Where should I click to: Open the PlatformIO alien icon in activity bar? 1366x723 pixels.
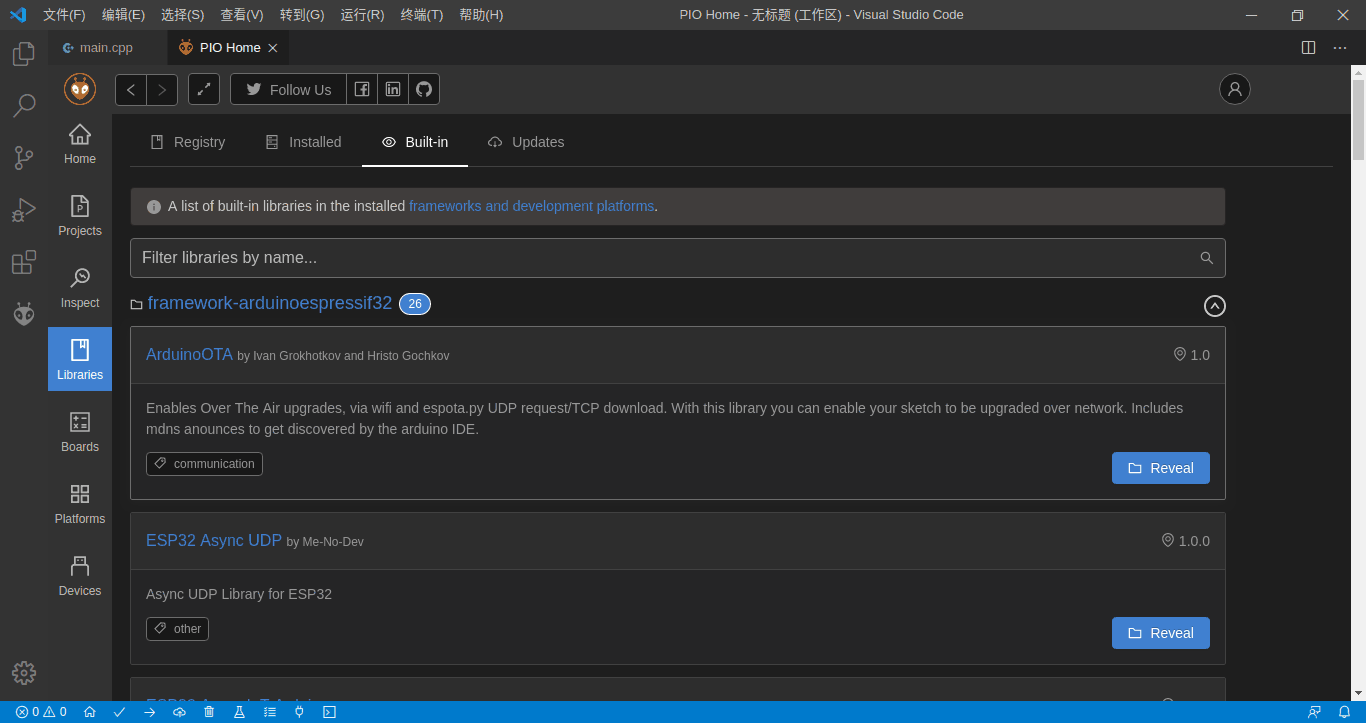point(24,314)
